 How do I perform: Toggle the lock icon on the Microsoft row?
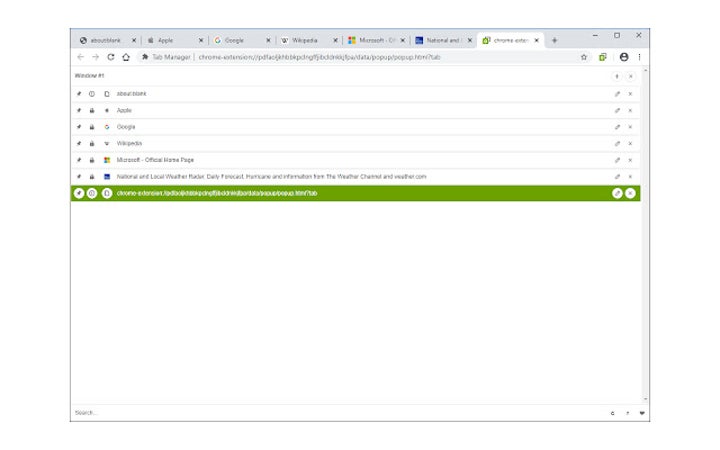pyautogui.click(x=92, y=160)
